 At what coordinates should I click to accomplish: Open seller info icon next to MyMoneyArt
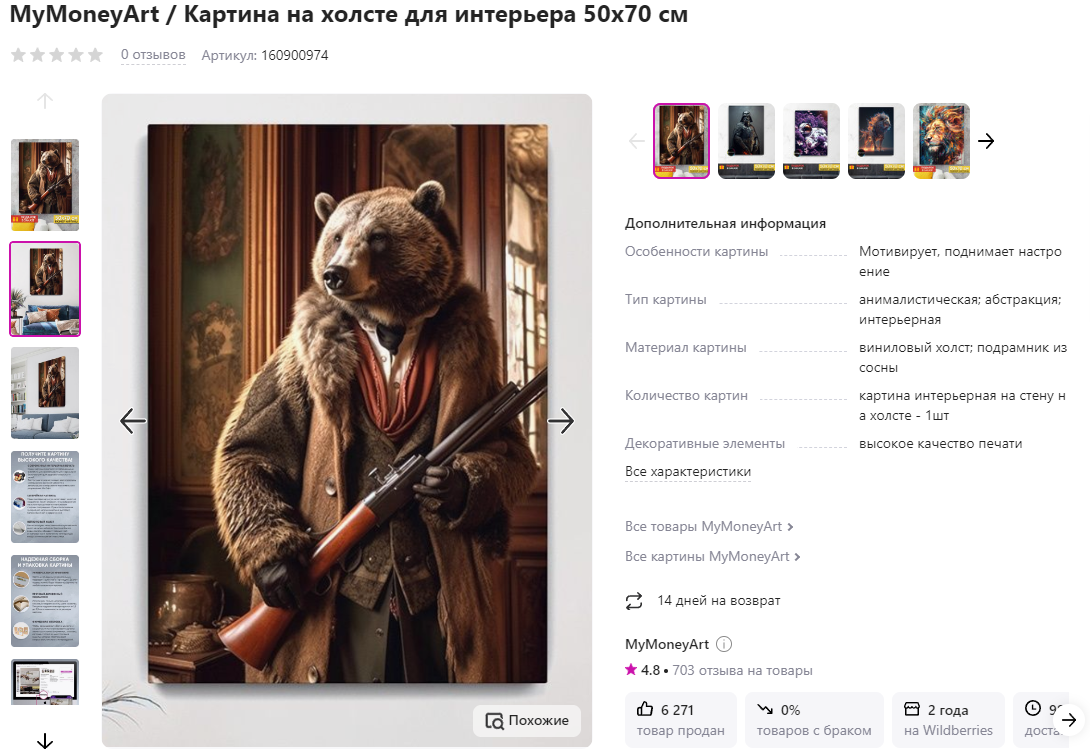724,644
